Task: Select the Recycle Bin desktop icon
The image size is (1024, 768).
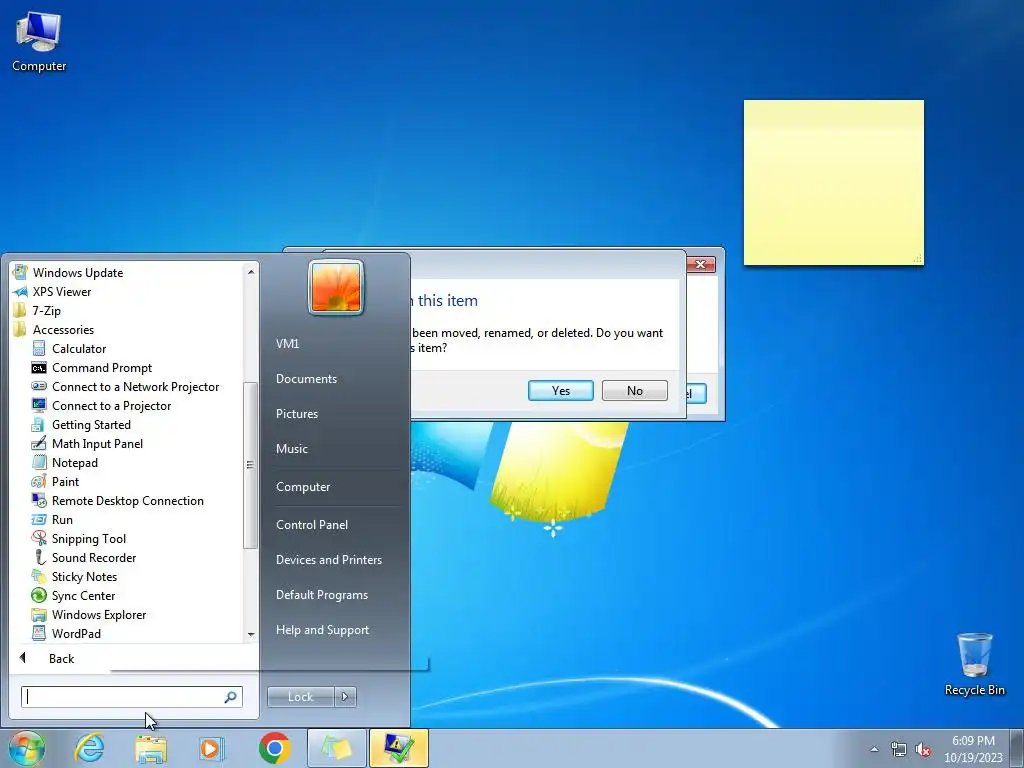Action: 974,664
